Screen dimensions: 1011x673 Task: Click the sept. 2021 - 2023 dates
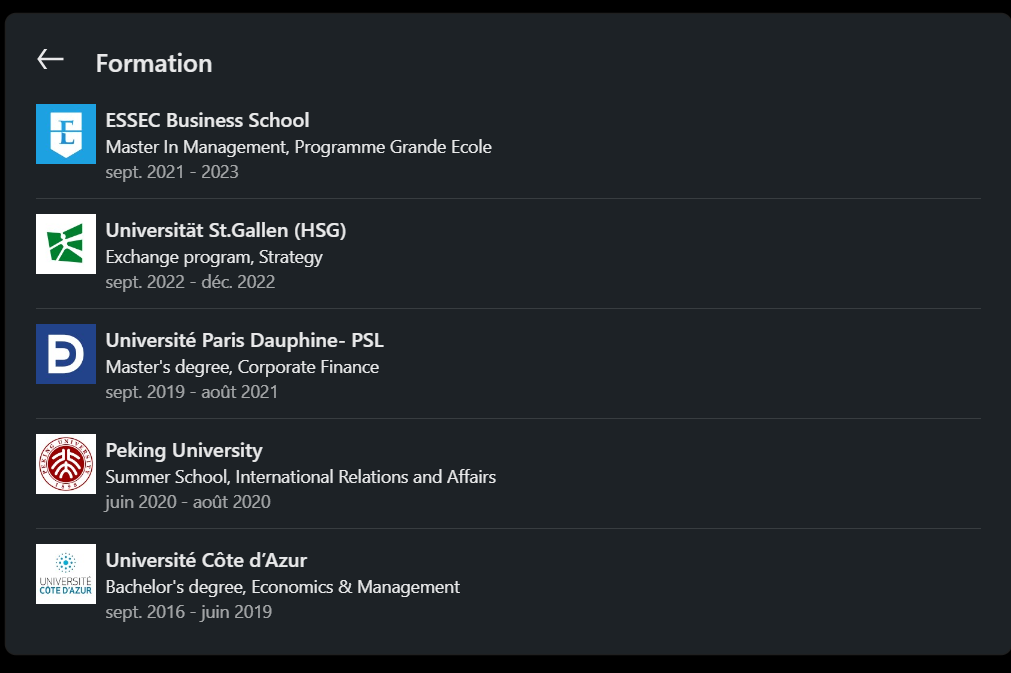click(x=172, y=172)
